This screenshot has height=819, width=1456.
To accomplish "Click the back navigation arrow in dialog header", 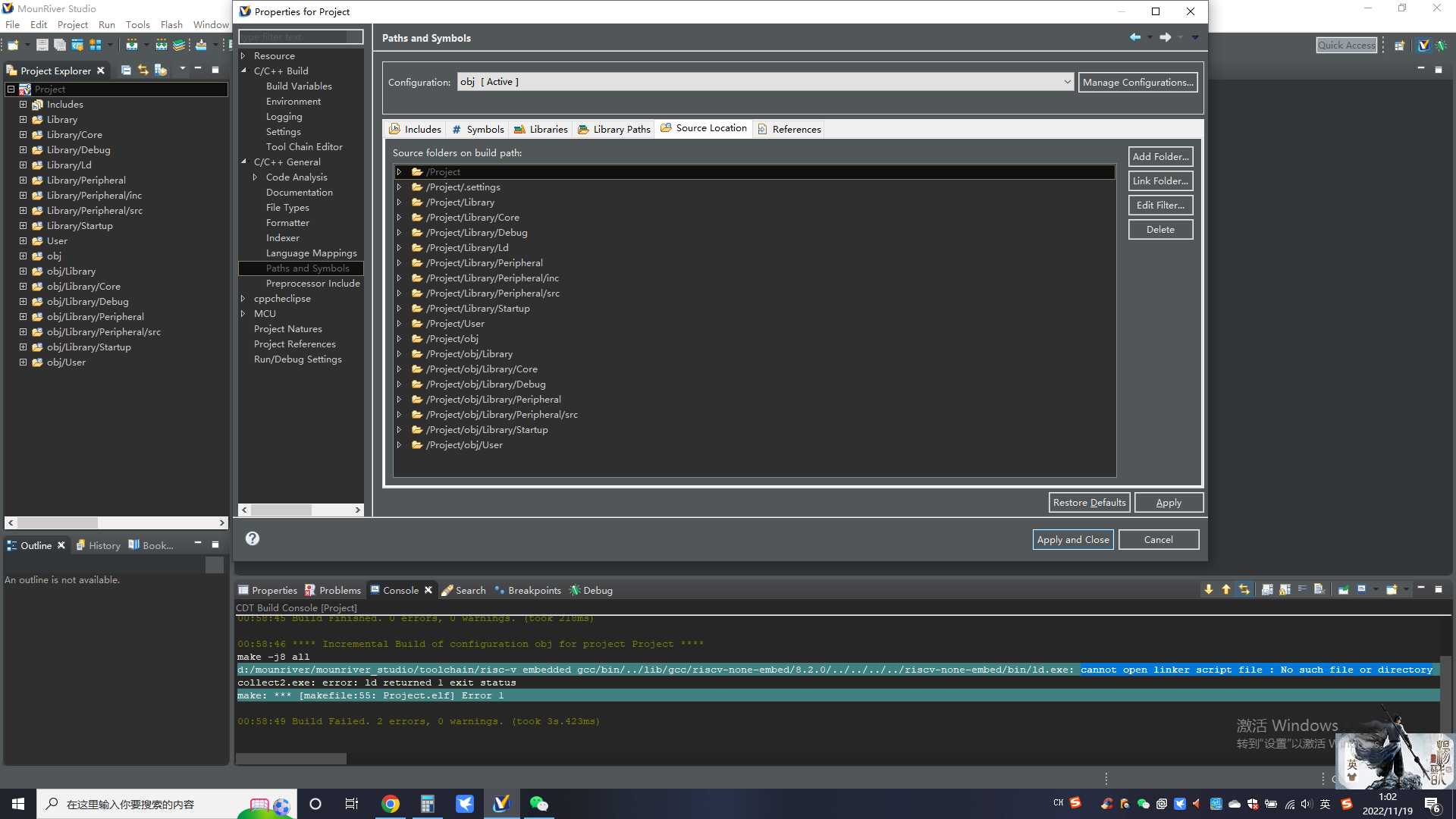I will pyautogui.click(x=1135, y=37).
